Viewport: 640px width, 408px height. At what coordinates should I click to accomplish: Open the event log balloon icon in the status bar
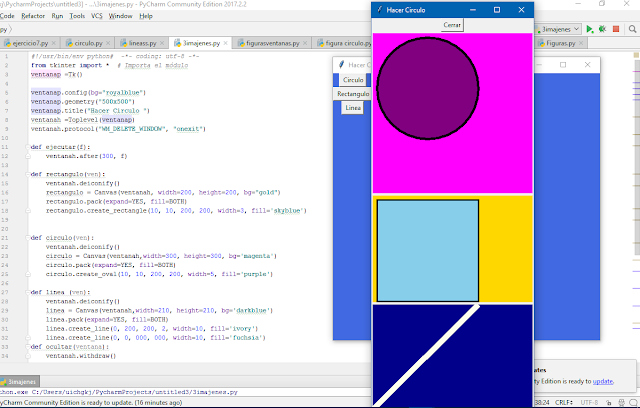[x=633, y=402]
